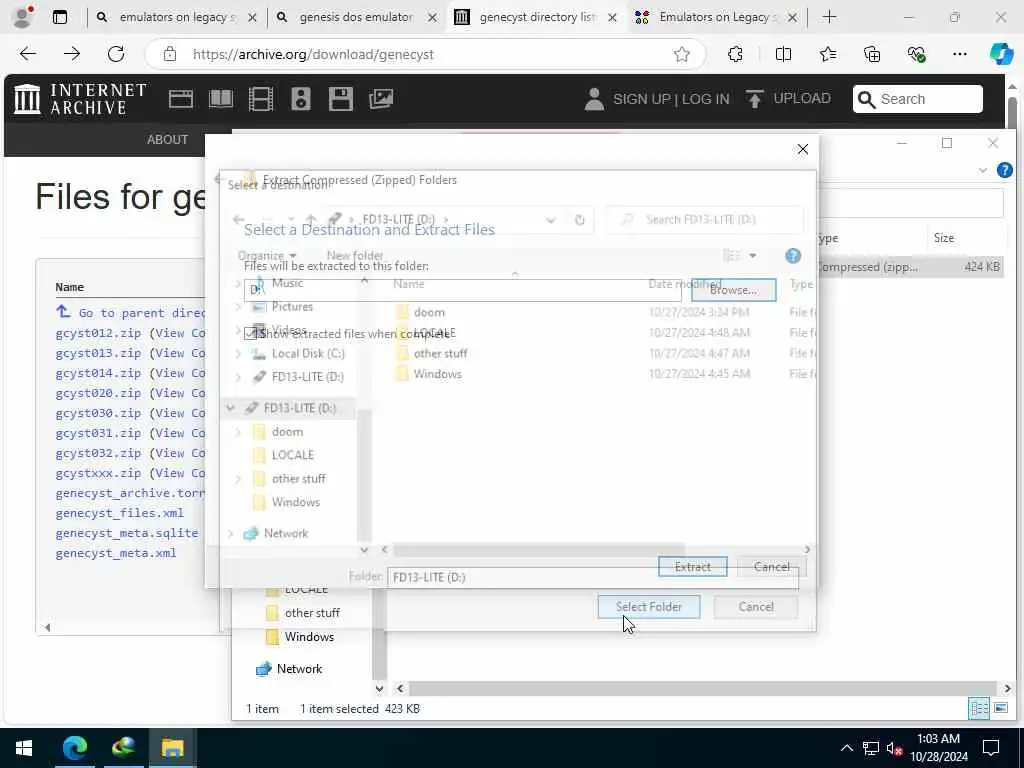Screen dimensions: 1024x768
Task: Open the favorites list icon
Action: [827, 54]
